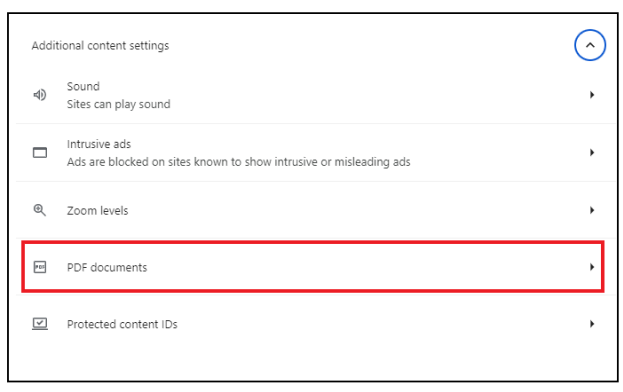Click empty area of the PDF documents row
This screenshot has width=623, height=392.
pyautogui.click(x=358, y=267)
